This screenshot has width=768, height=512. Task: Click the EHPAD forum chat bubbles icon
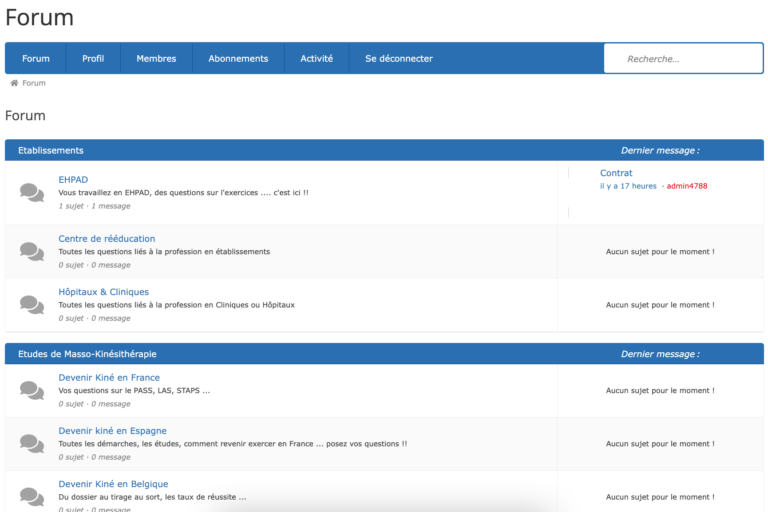tap(32, 193)
